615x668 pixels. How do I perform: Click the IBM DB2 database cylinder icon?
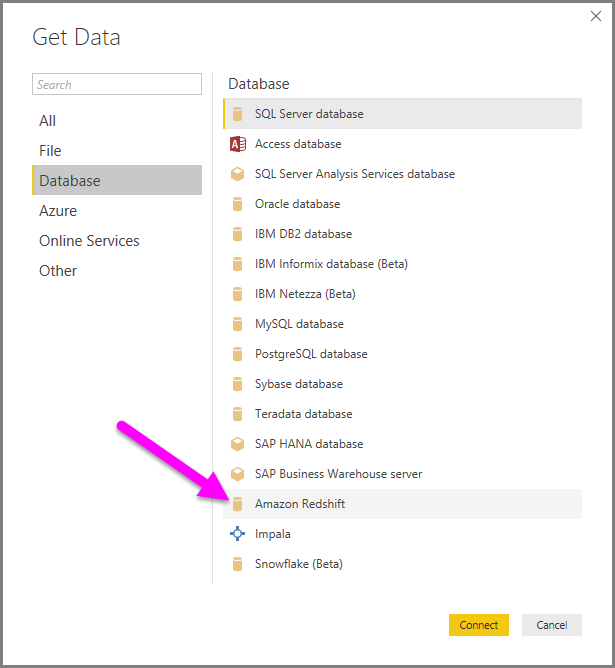238,234
